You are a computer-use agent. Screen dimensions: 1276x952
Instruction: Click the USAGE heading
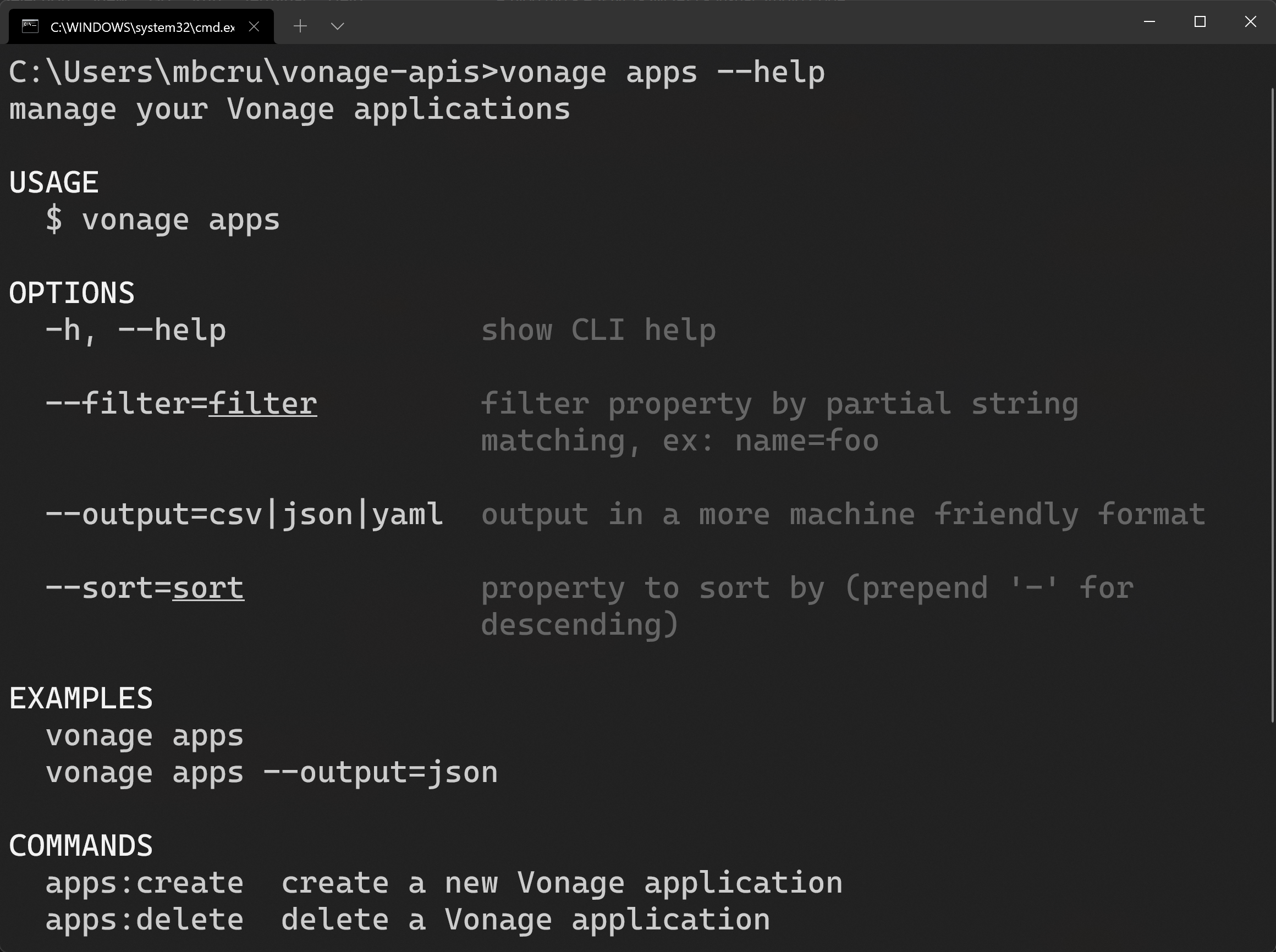(x=53, y=183)
